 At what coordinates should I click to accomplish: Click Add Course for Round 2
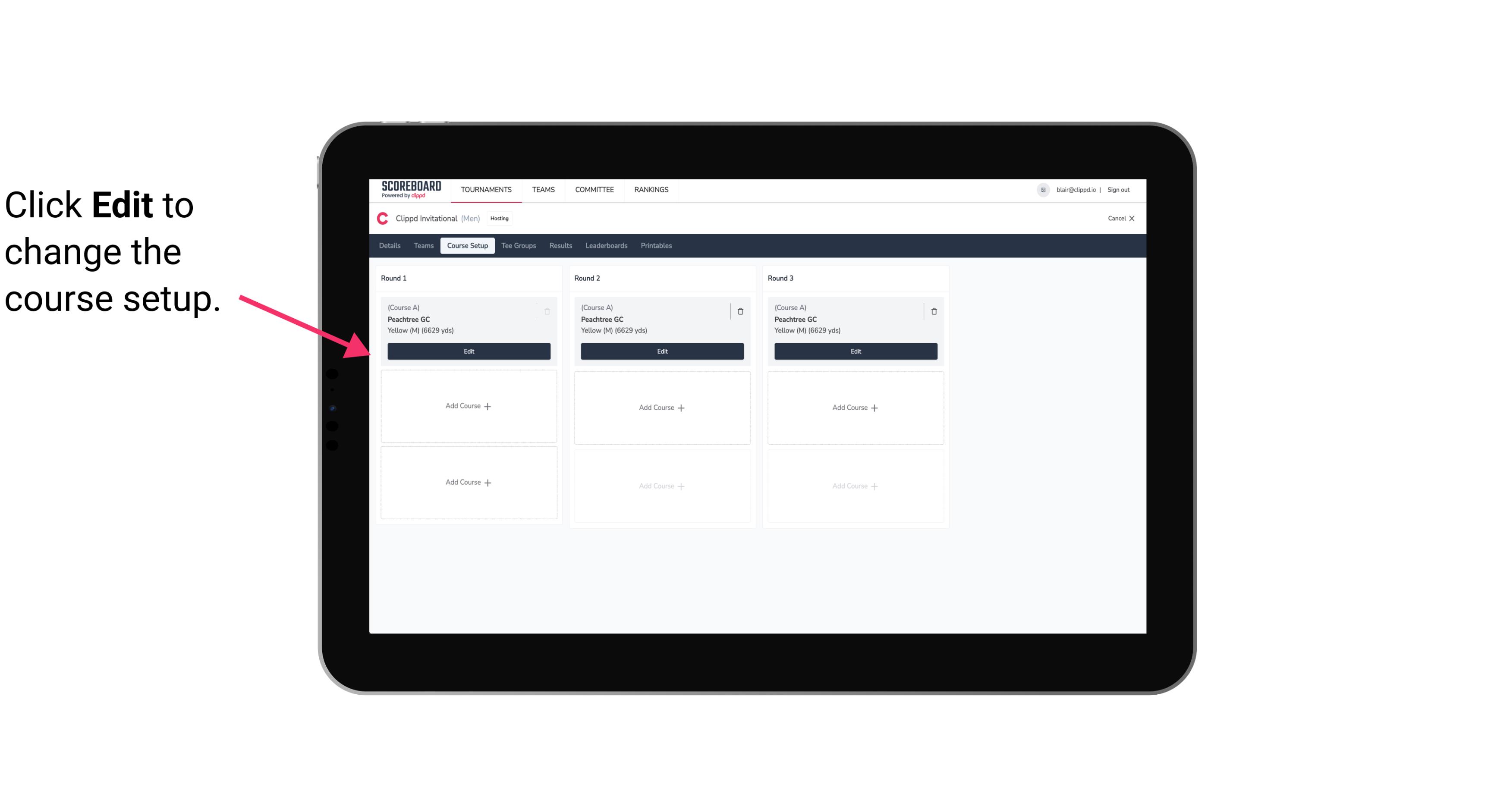coord(661,407)
